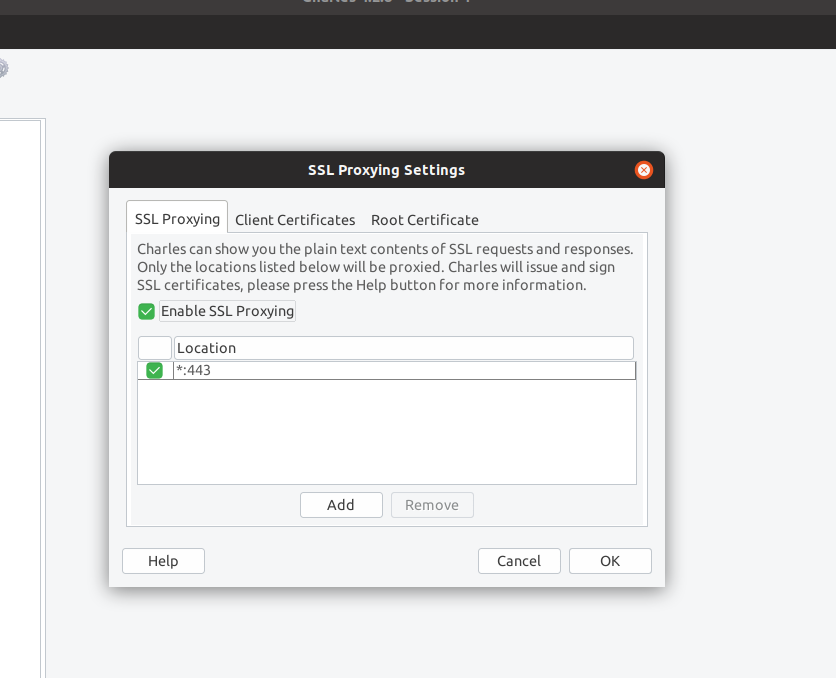
Task: Click the blank checkbox column header
Action: (x=155, y=348)
